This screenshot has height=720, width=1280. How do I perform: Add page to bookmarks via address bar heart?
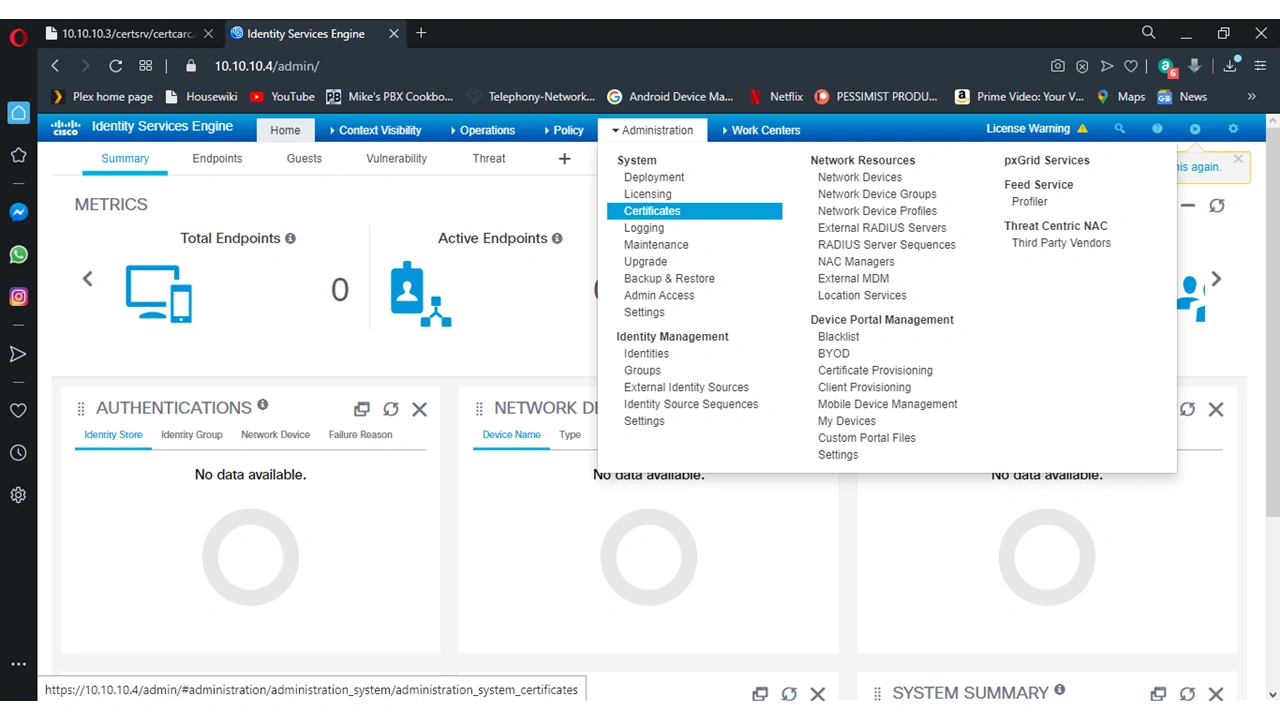(1131, 66)
